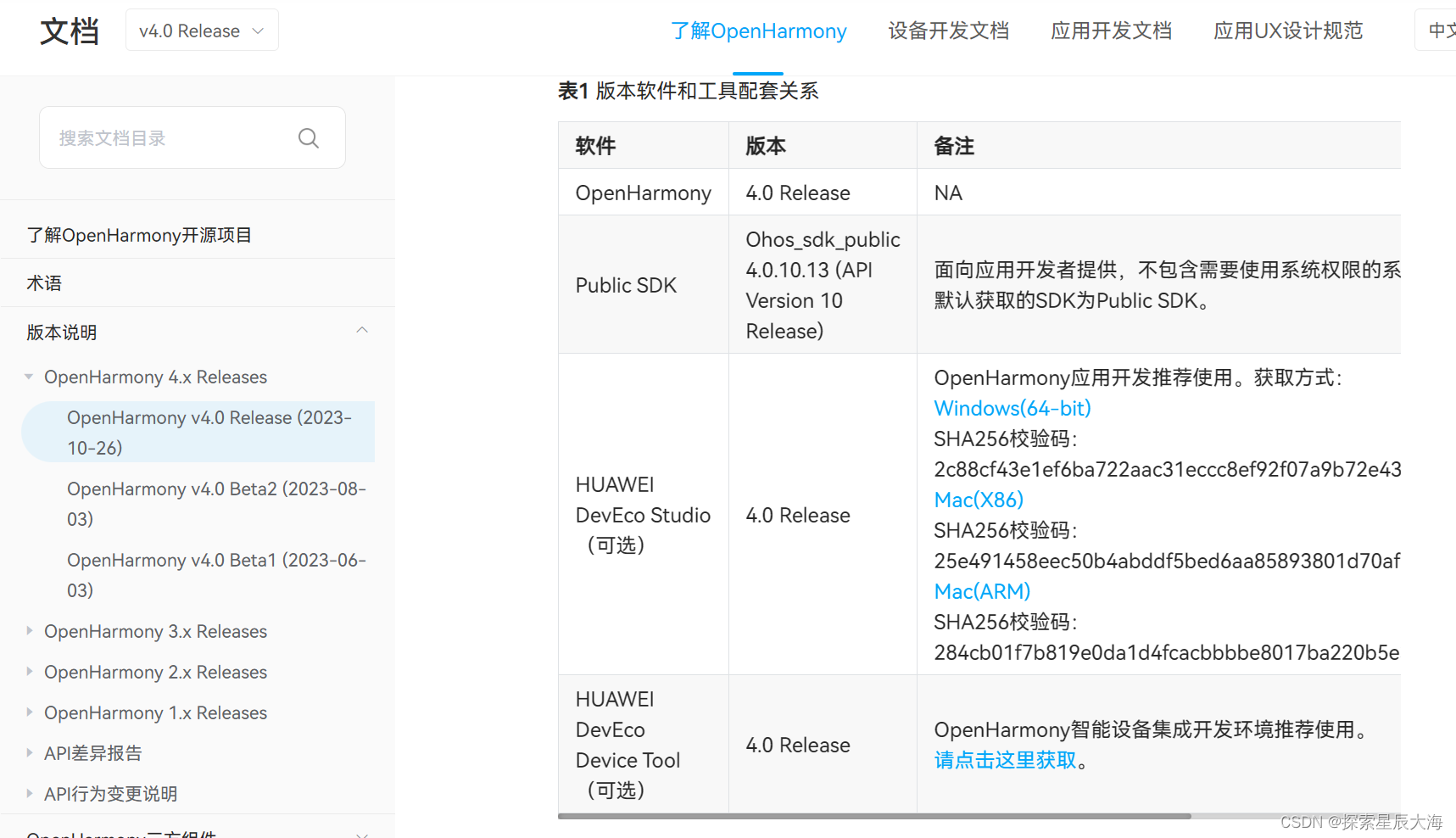Image resolution: width=1456 pixels, height=838 pixels.
Task: Click SHA256 hash starting 25e491458e
Action: [x=1167, y=561]
